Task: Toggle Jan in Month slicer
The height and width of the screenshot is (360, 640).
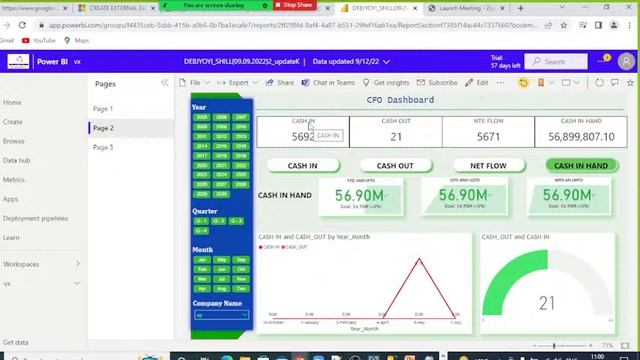Action: tap(202, 260)
